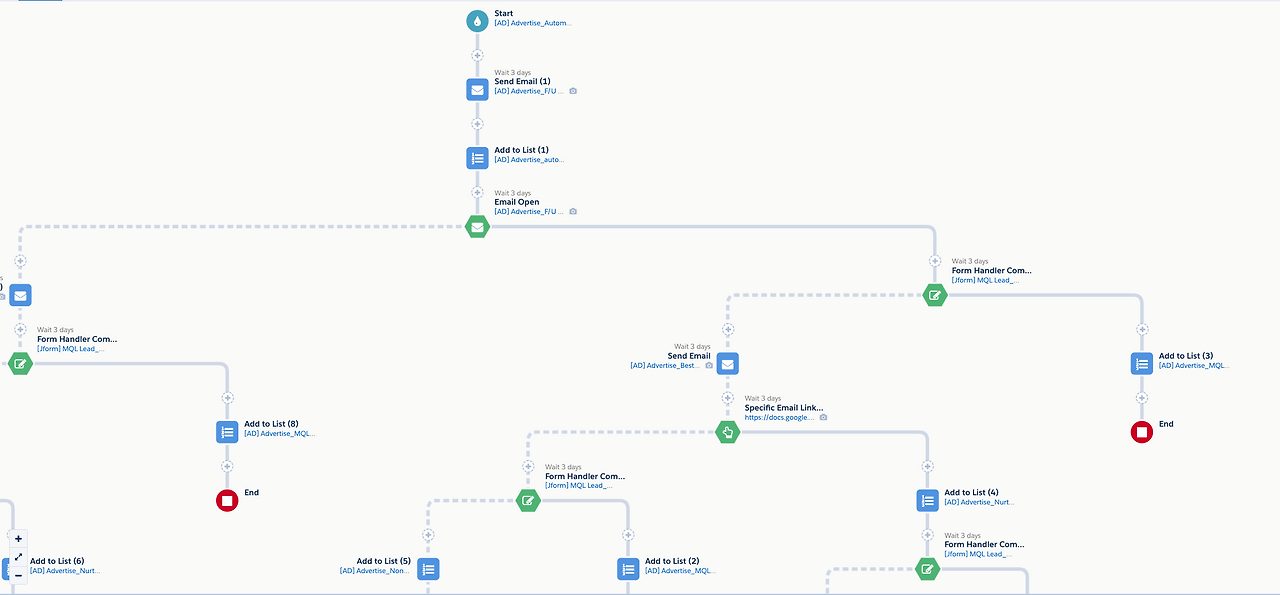Click the green Email Open trigger hexagon
Image resolution: width=1280 pixels, height=595 pixels.
[477, 227]
